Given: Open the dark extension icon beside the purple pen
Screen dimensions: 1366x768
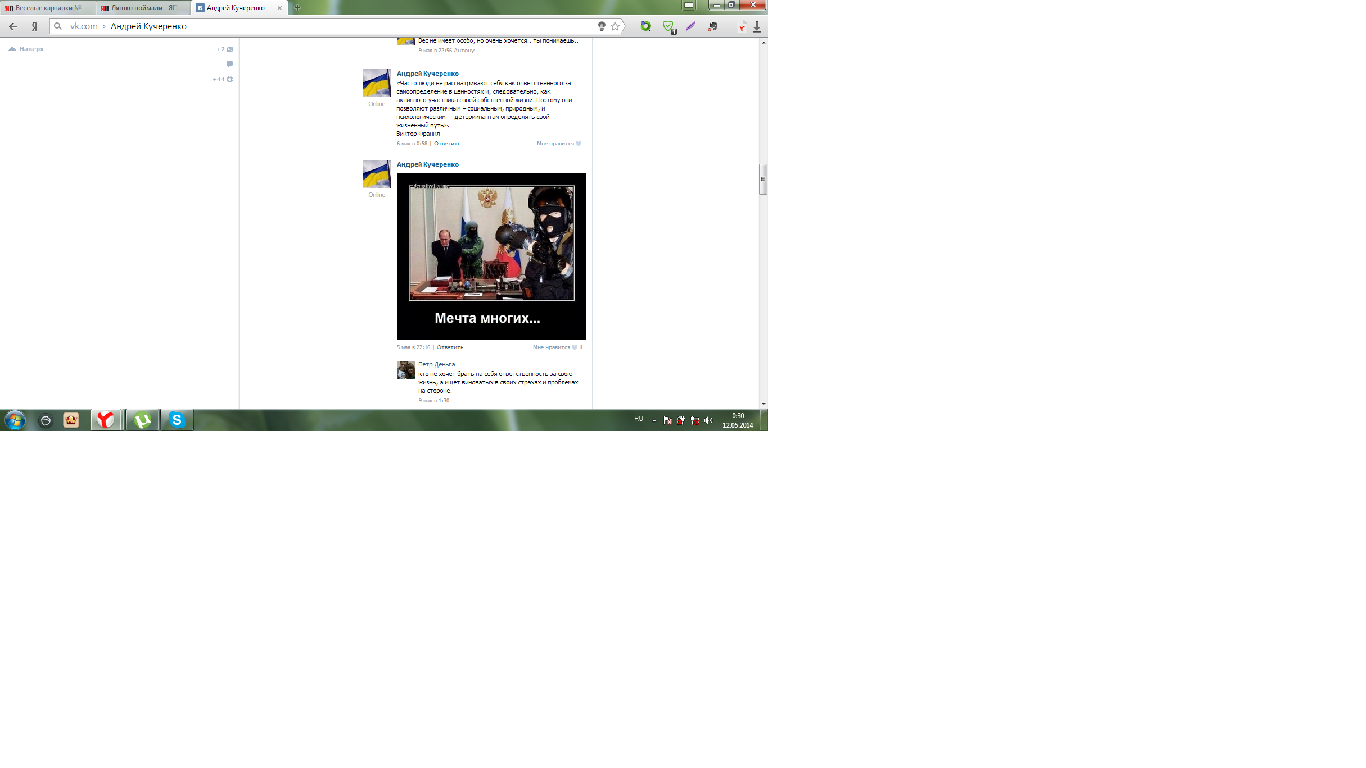Looking at the screenshot, I should coord(712,26).
